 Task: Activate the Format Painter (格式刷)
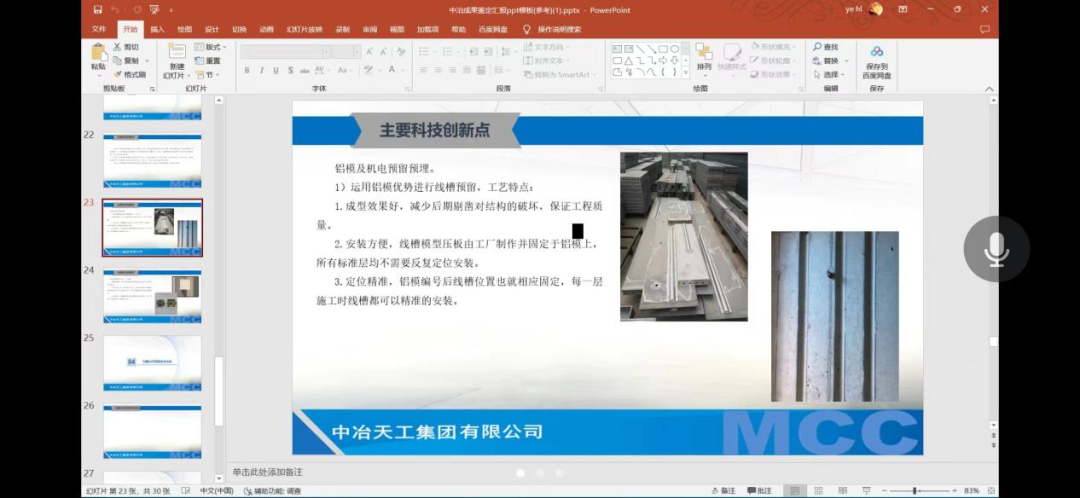pyautogui.click(x=129, y=74)
